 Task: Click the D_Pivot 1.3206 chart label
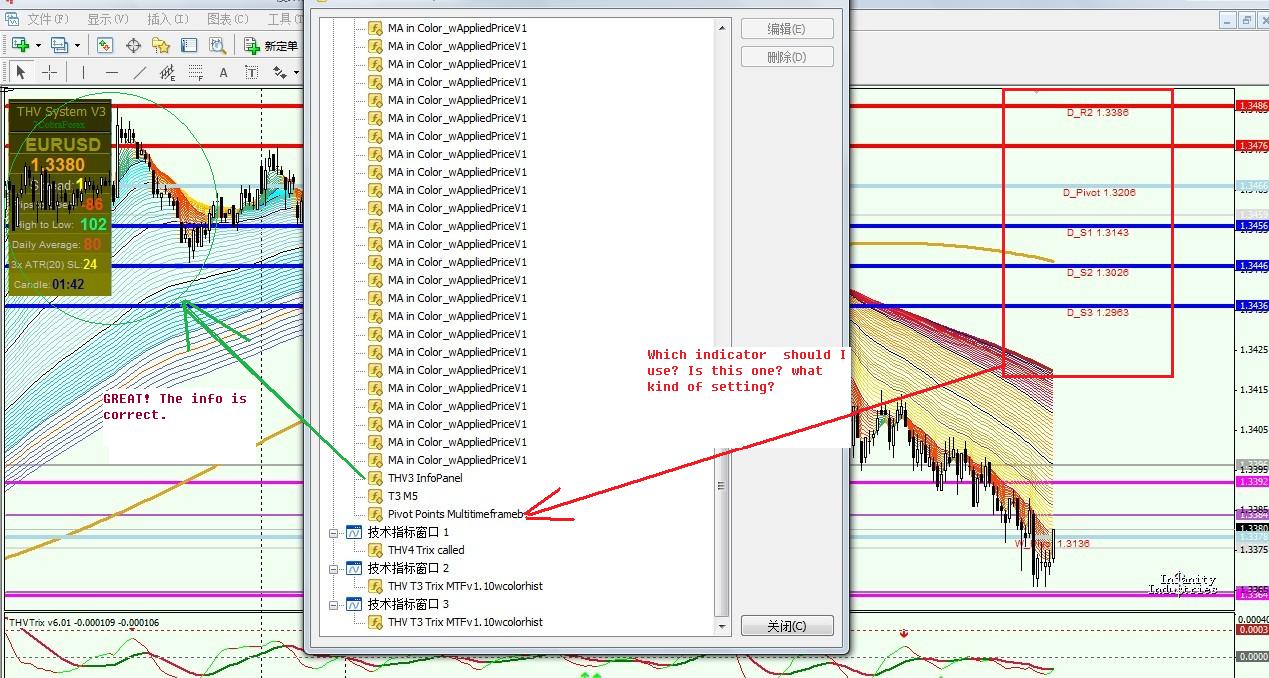(1099, 192)
